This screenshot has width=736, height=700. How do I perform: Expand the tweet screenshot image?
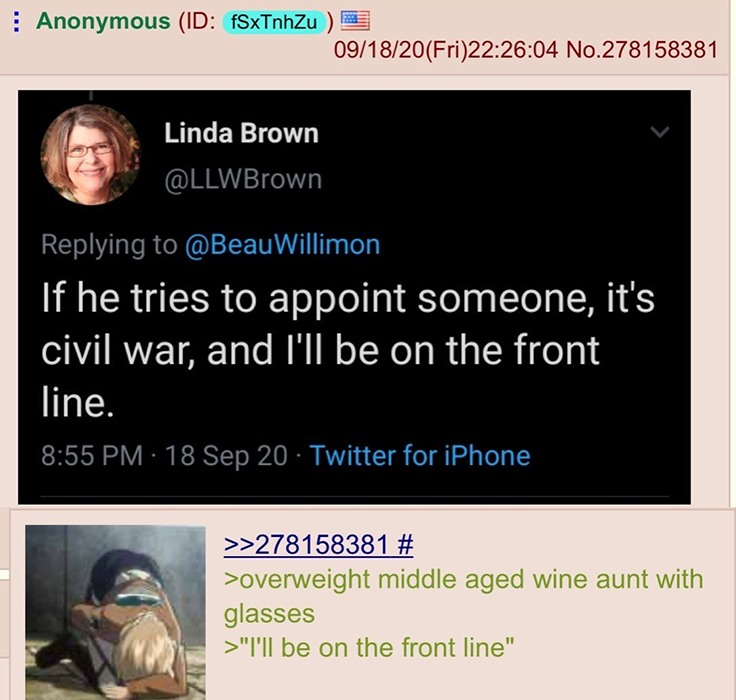tap(354, 297)
